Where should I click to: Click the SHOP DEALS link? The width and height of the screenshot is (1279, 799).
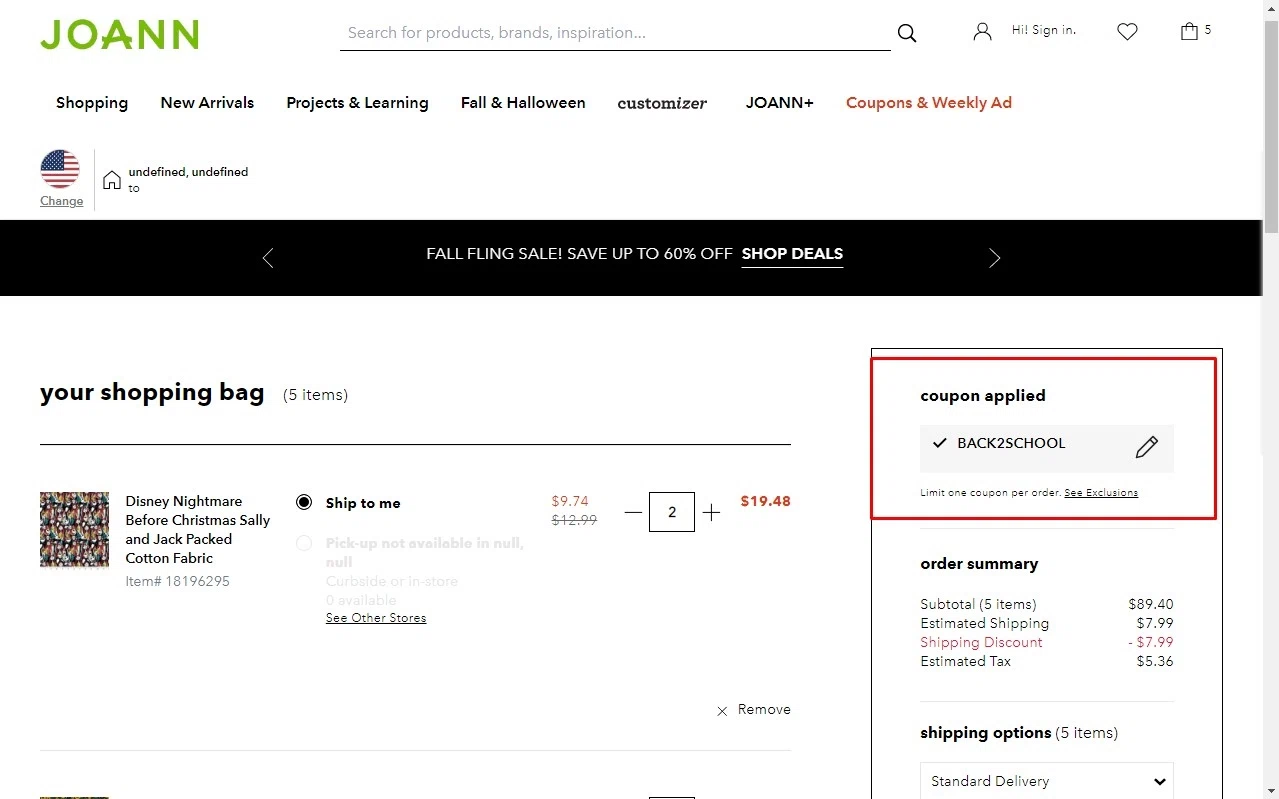[x=792, y=254]
